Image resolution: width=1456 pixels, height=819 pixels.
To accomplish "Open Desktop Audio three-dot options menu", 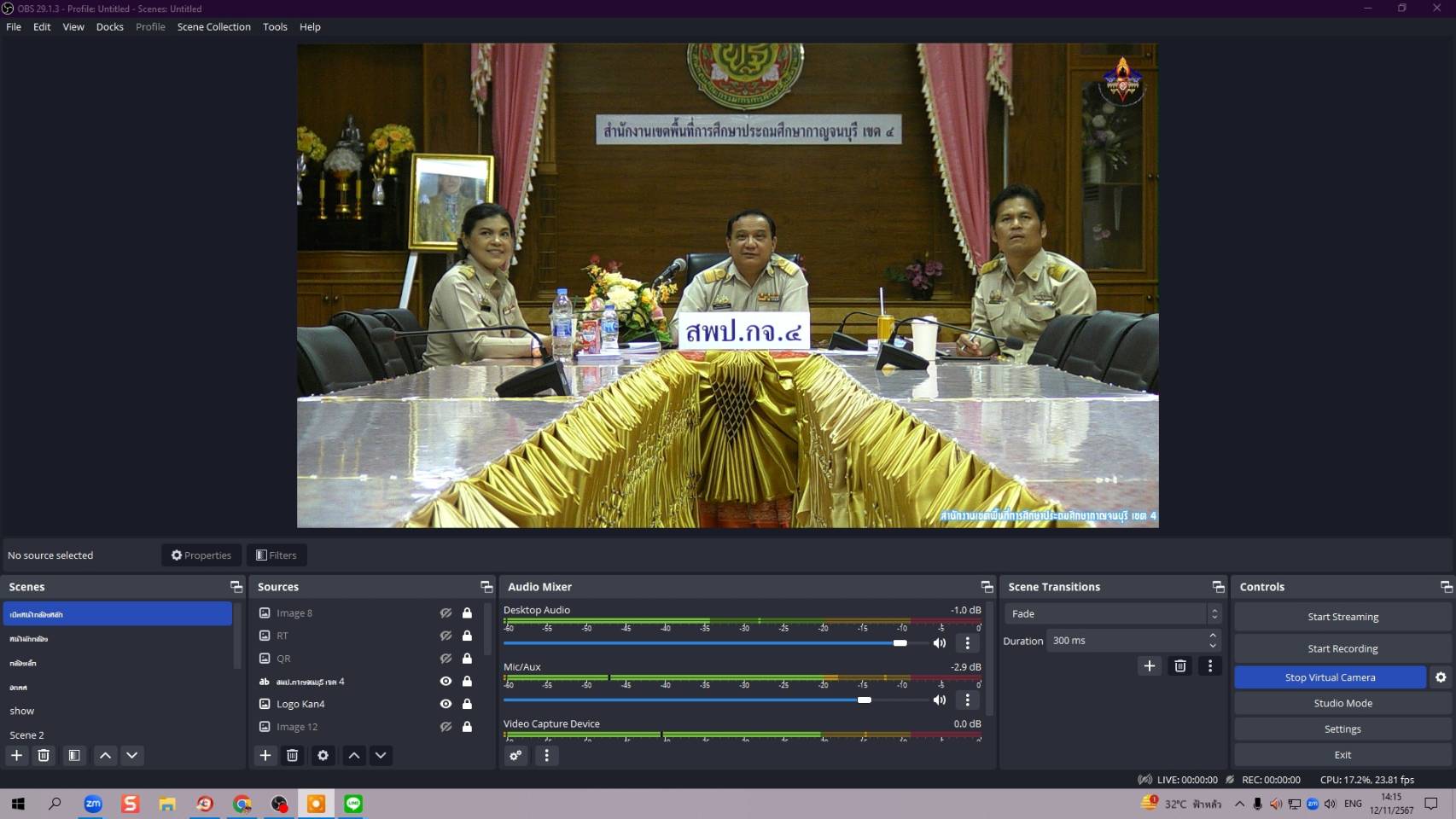I will [967, 643].
